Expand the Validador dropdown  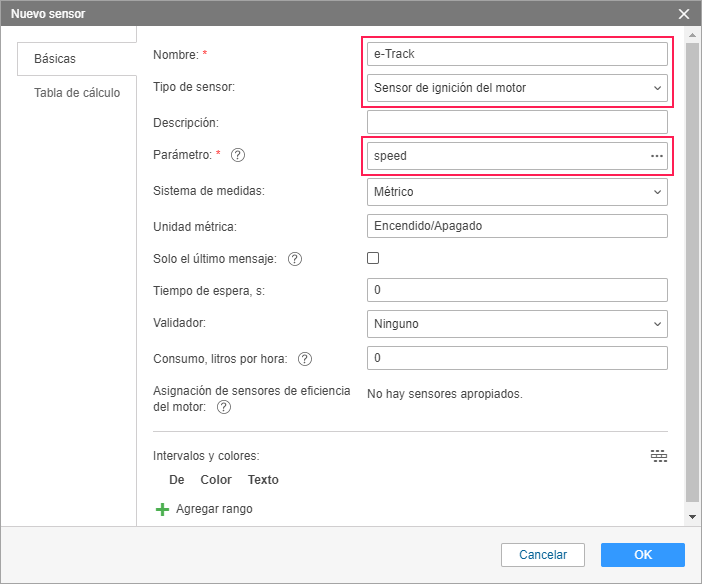(517, 324)
